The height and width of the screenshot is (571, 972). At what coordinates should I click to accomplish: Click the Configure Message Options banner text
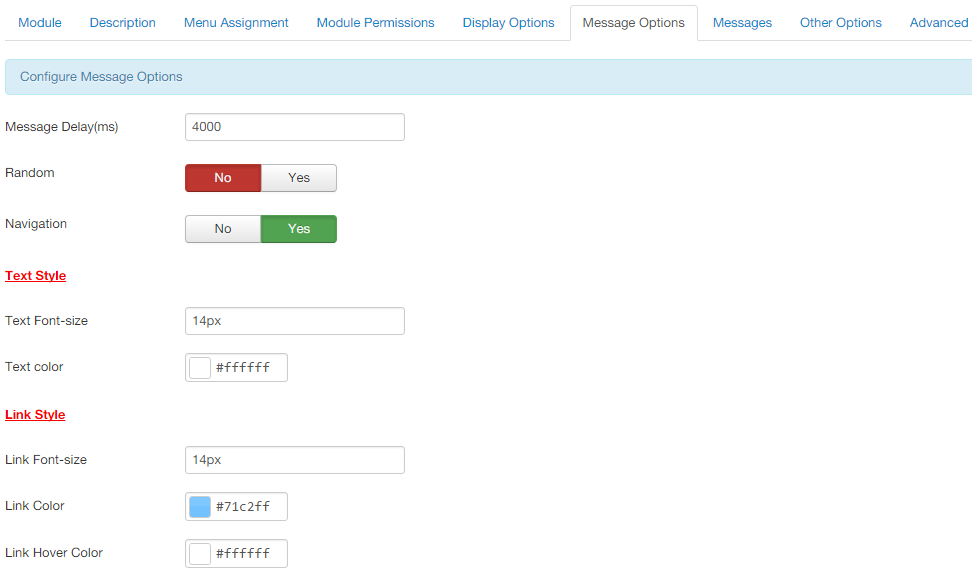point(101,77)
